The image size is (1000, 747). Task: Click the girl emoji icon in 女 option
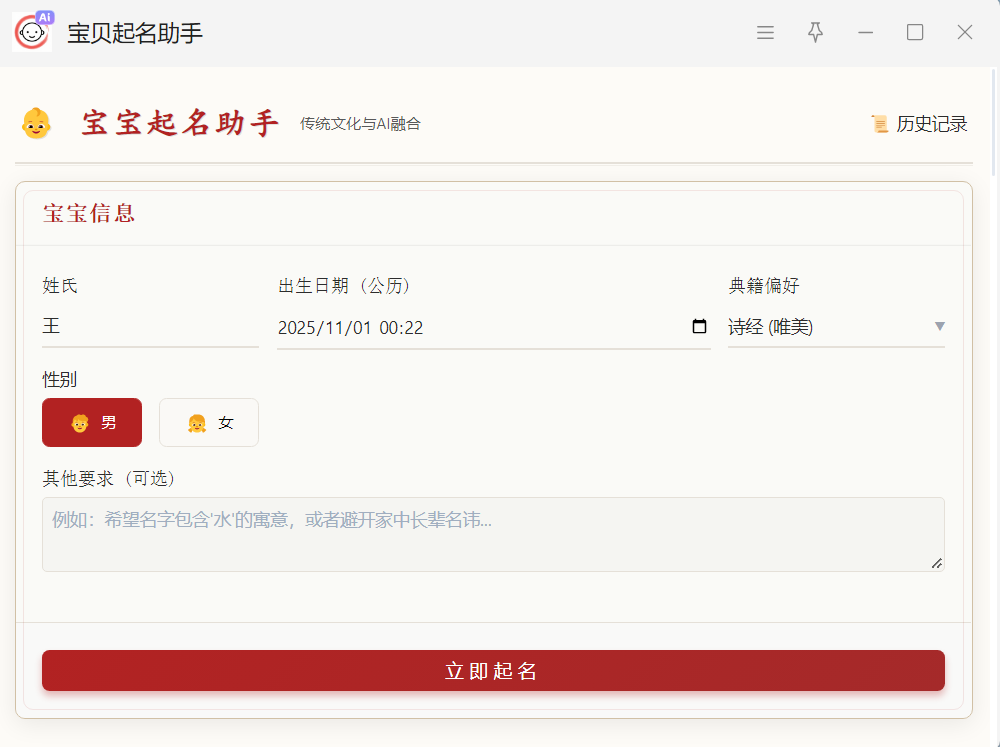197,423
